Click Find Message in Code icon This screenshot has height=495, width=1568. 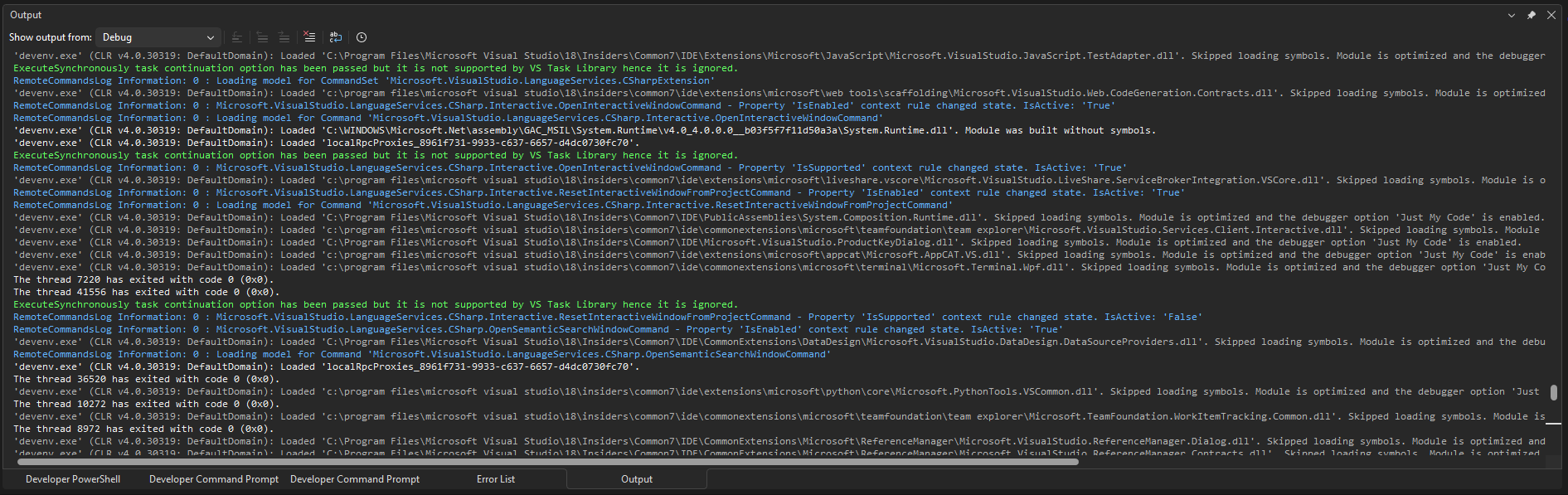click(237, 37)
